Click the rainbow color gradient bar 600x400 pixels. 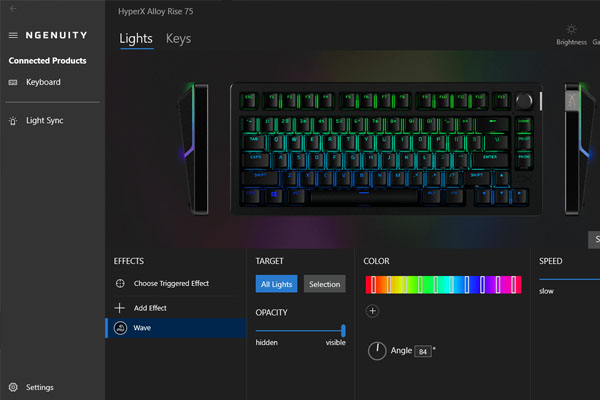click(x=443, y=284)
